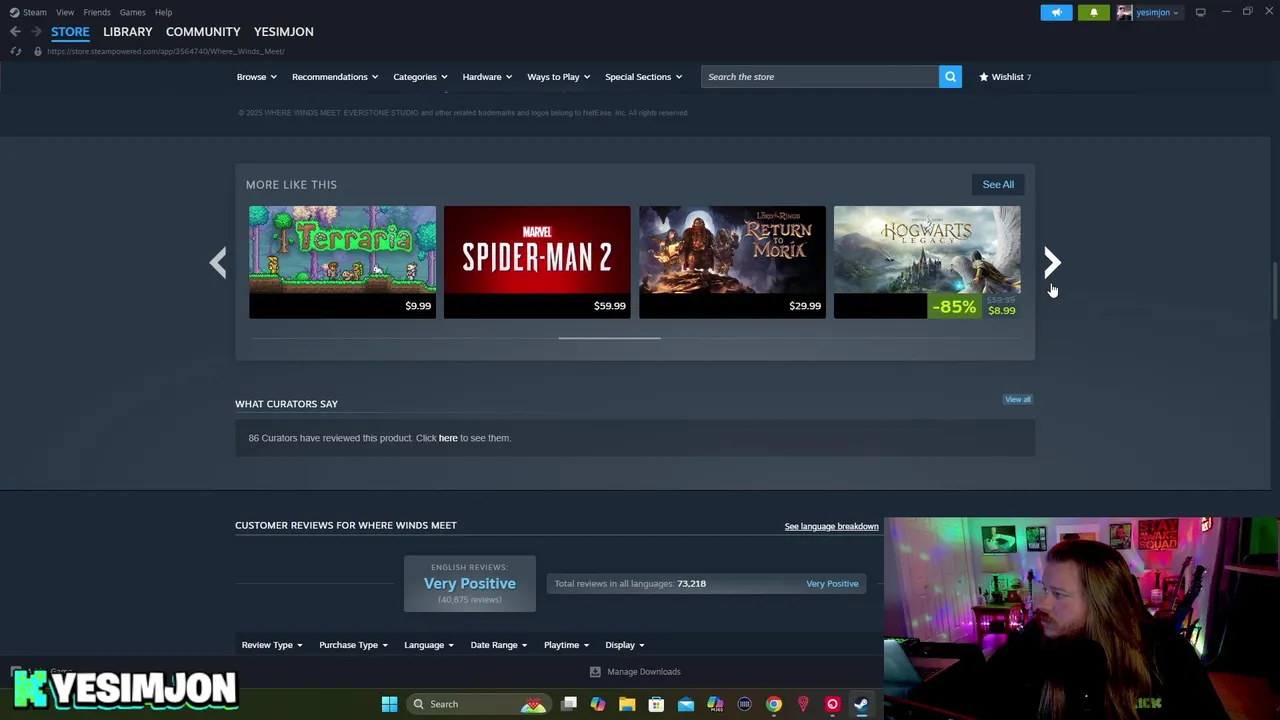The height and width of the screenshot is (720, 1280).
Task: Open Task View in taskbar
Action: [x=569, y=704]
